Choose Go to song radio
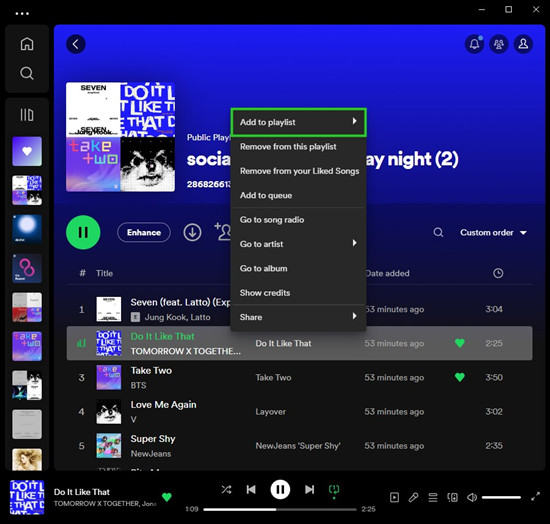 click(x=299, y=220)
